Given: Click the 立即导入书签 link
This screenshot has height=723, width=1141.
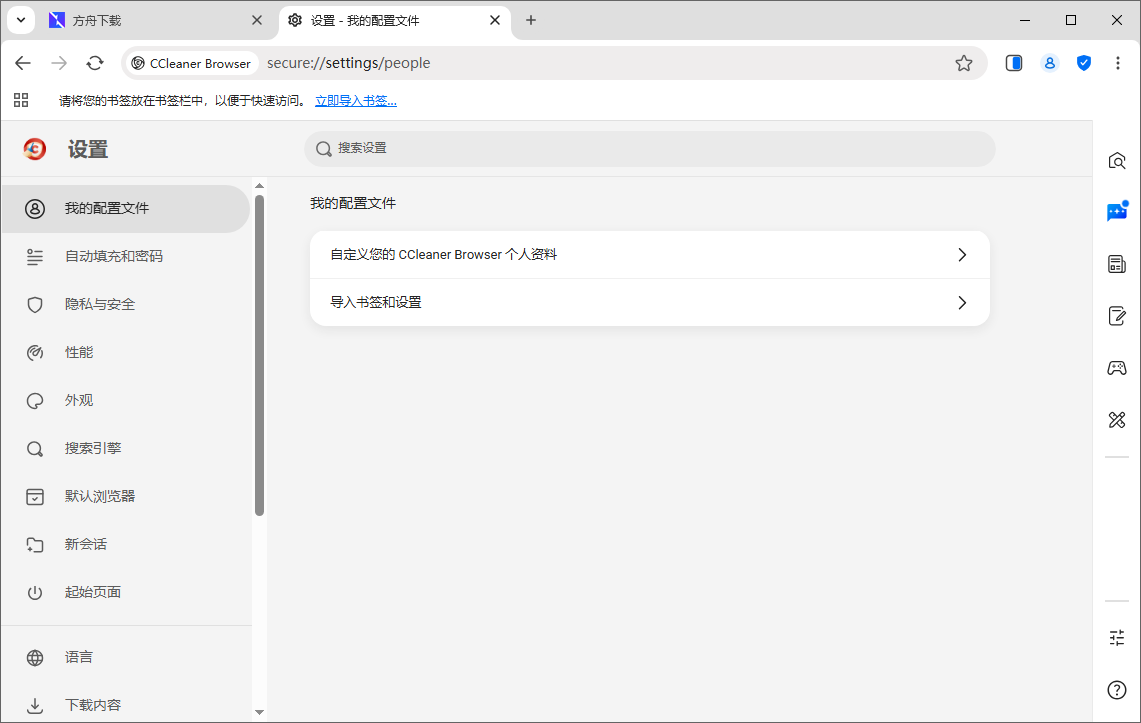Looking at the screenshot, I should click(356, 100).
